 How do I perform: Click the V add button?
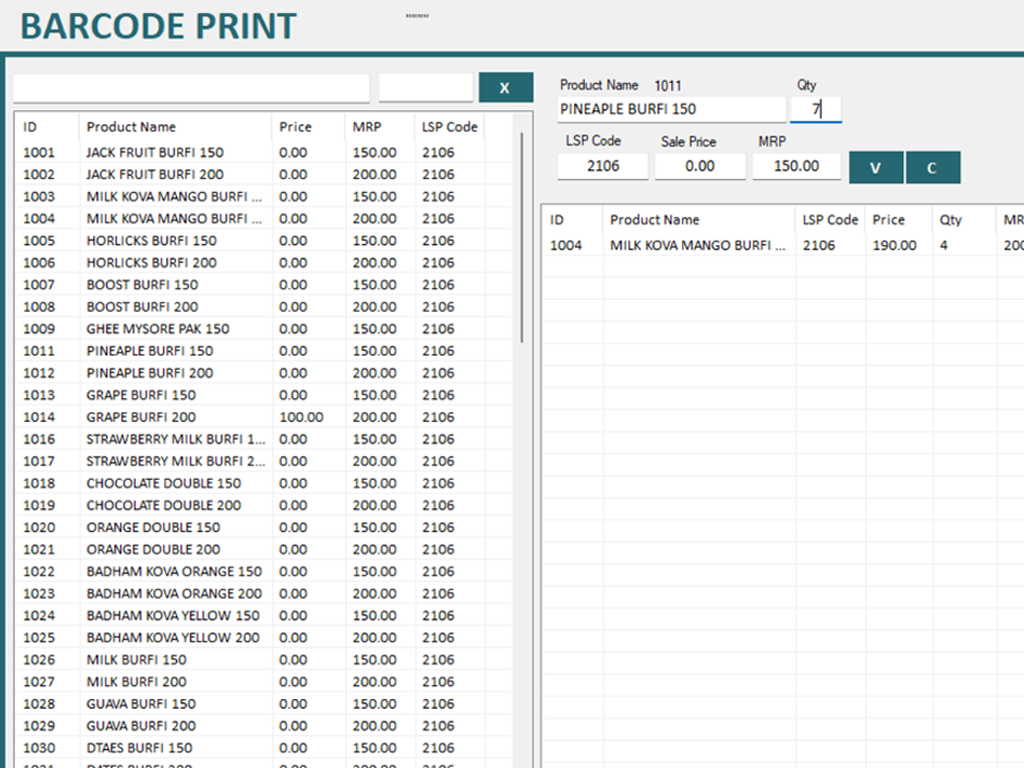pyautogui.click(x=876, y=168)
